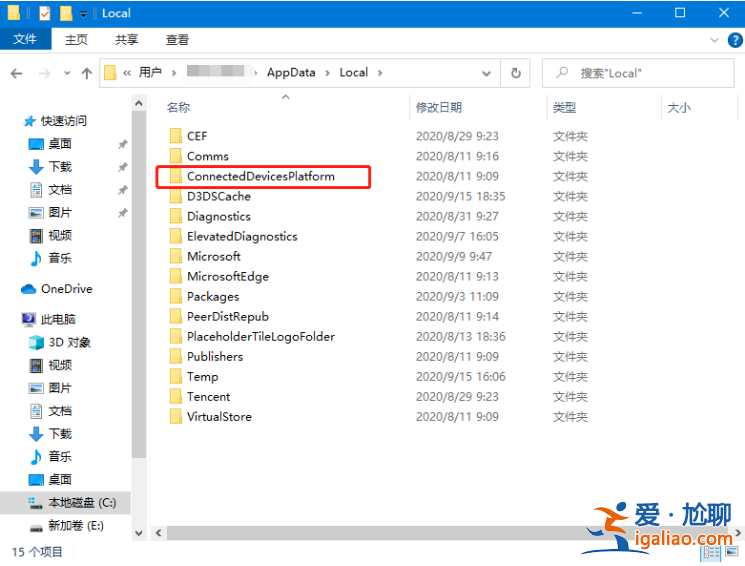Click the Properties icon in the title bar
The height and width of the screenshot is (566, 745).
(x=45, y=13)
